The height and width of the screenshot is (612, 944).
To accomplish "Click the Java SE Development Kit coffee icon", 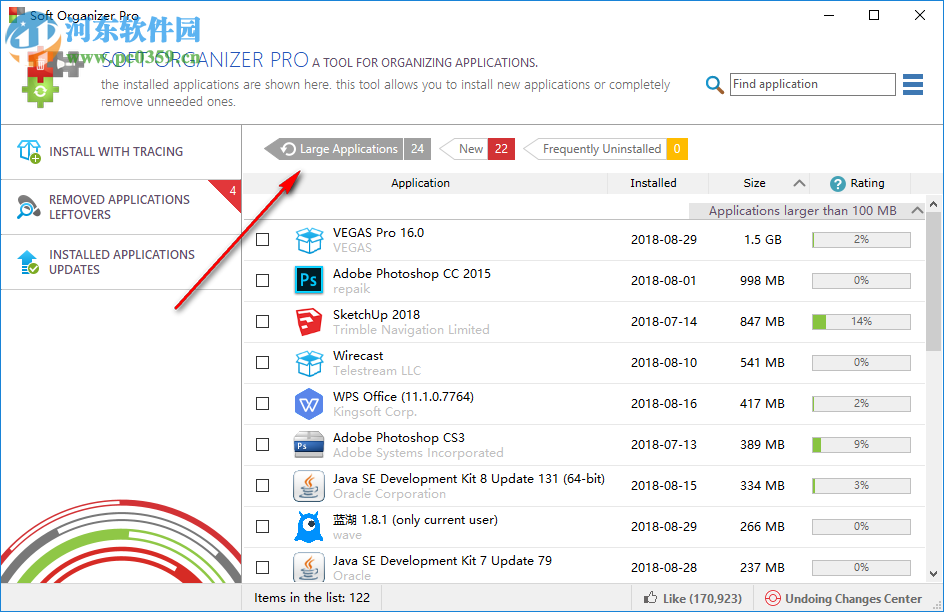I will tap(309, 485).
